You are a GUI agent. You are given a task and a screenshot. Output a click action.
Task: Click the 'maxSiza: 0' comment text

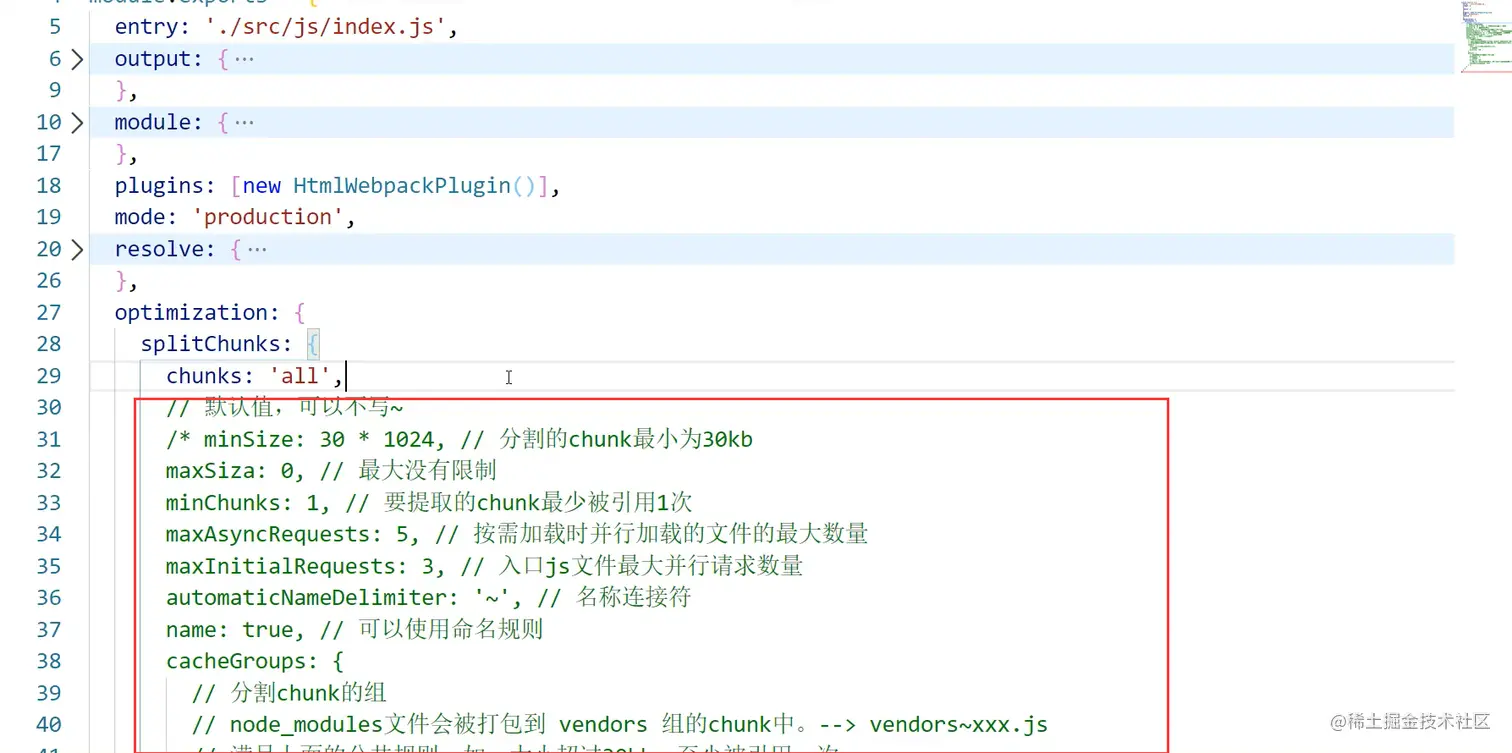[230, 471]
